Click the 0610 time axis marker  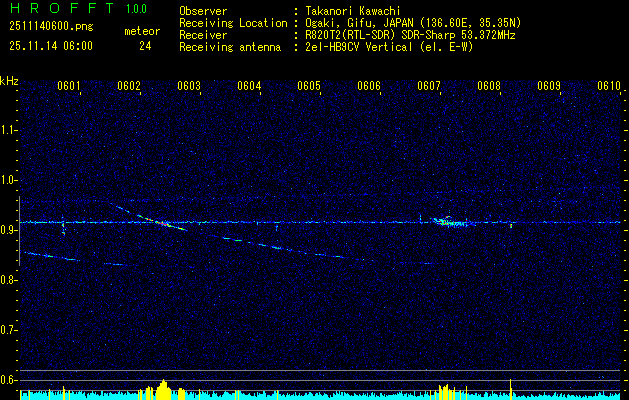[609, 86]
